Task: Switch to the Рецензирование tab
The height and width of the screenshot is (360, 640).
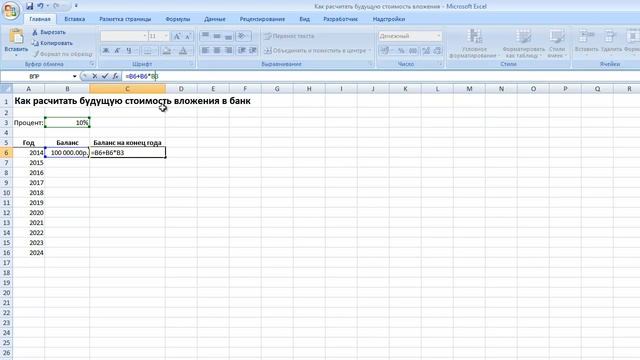Action: coord(262,19)
